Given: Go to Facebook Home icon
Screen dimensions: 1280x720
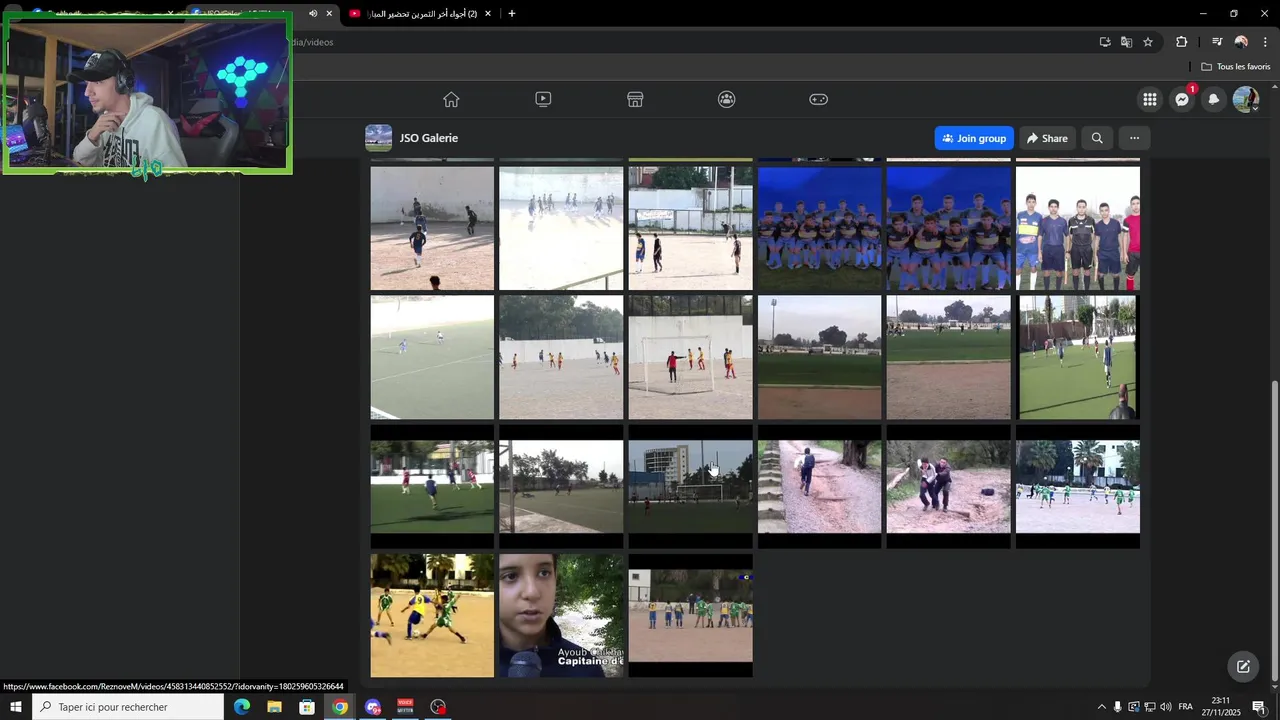Looking at the screenshot, I should pyautogui.click(x=451, y=99).
